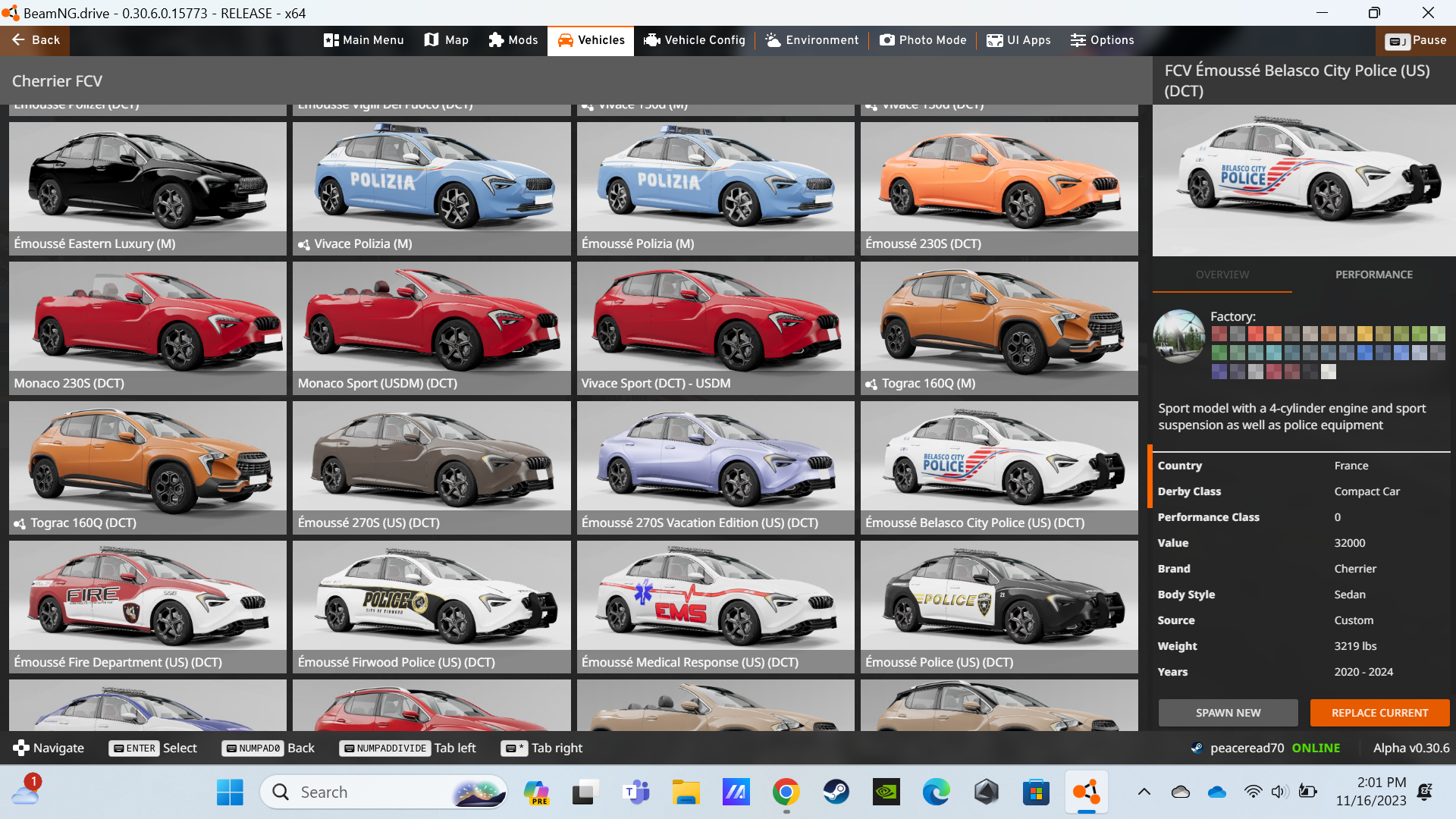Open the Windows Start menu
The width and height of the screenshot is (1456, 819).
pos(230,792)
